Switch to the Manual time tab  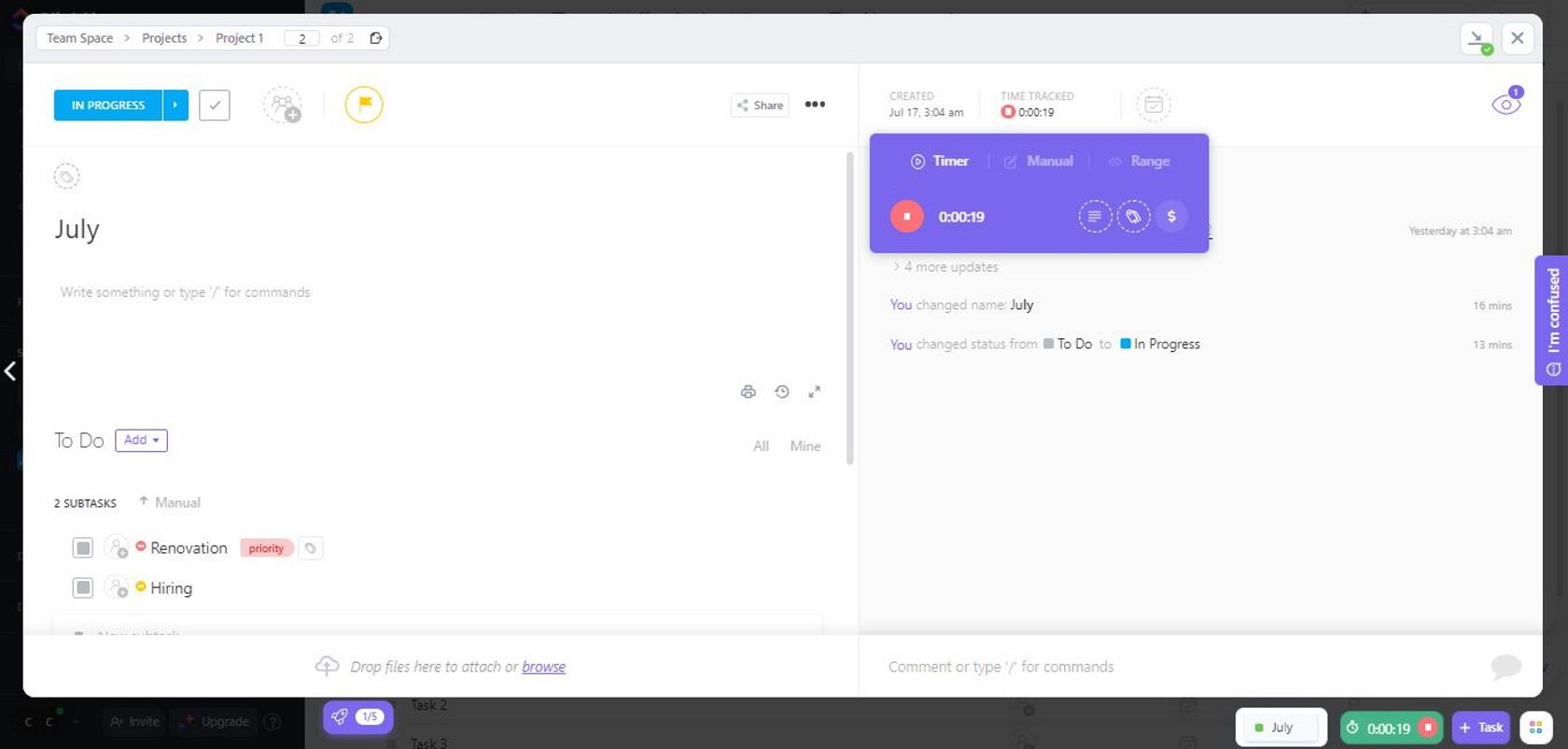pyautogui.click(x=1039, y=162)
